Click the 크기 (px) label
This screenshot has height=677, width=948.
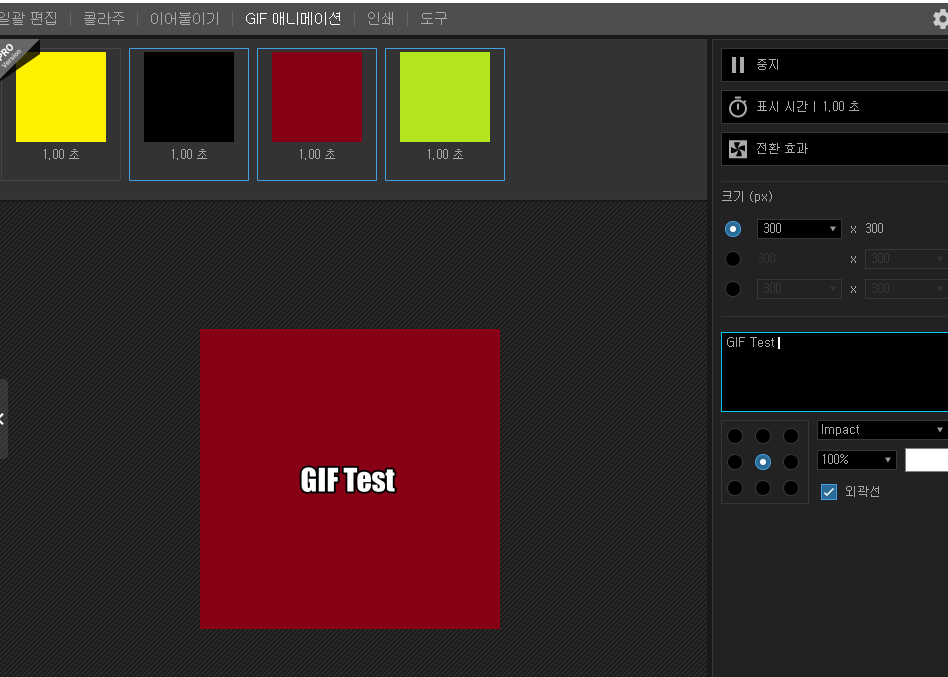click(747, 196)
